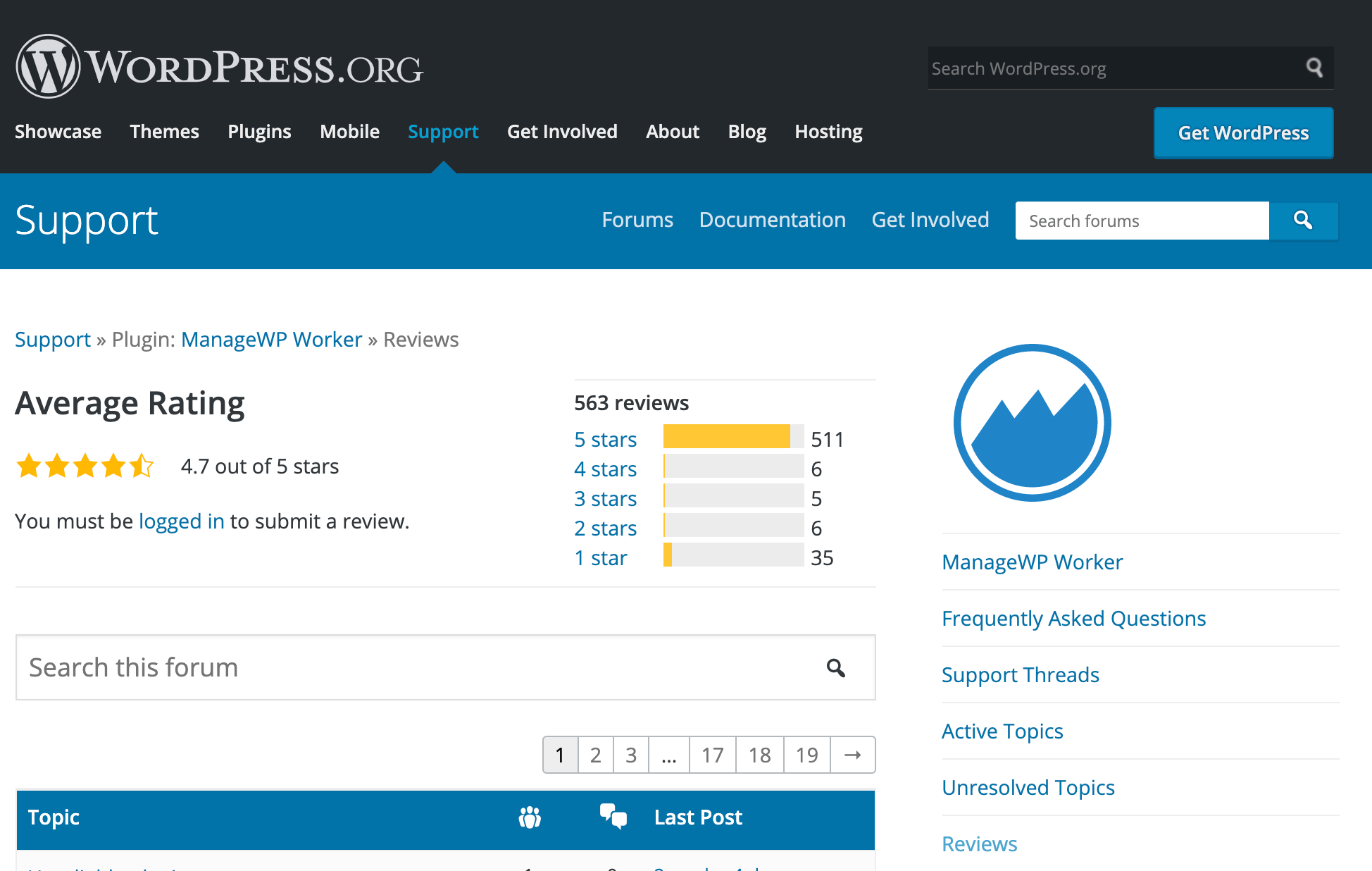Click the next page arrow in pagination
This screenshot has height=871, width=1372.
tap(852, 755)
